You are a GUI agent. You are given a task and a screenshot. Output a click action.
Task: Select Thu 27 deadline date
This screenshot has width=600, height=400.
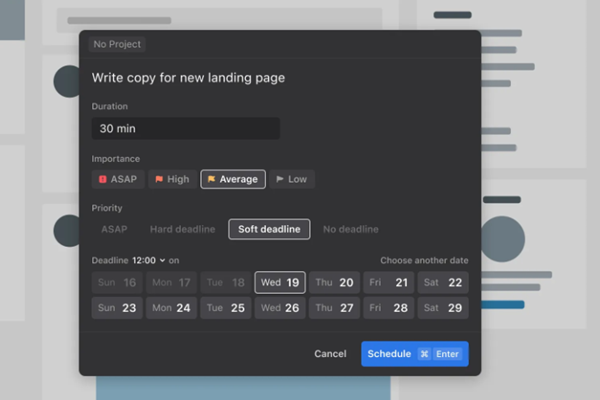(334, 308)
